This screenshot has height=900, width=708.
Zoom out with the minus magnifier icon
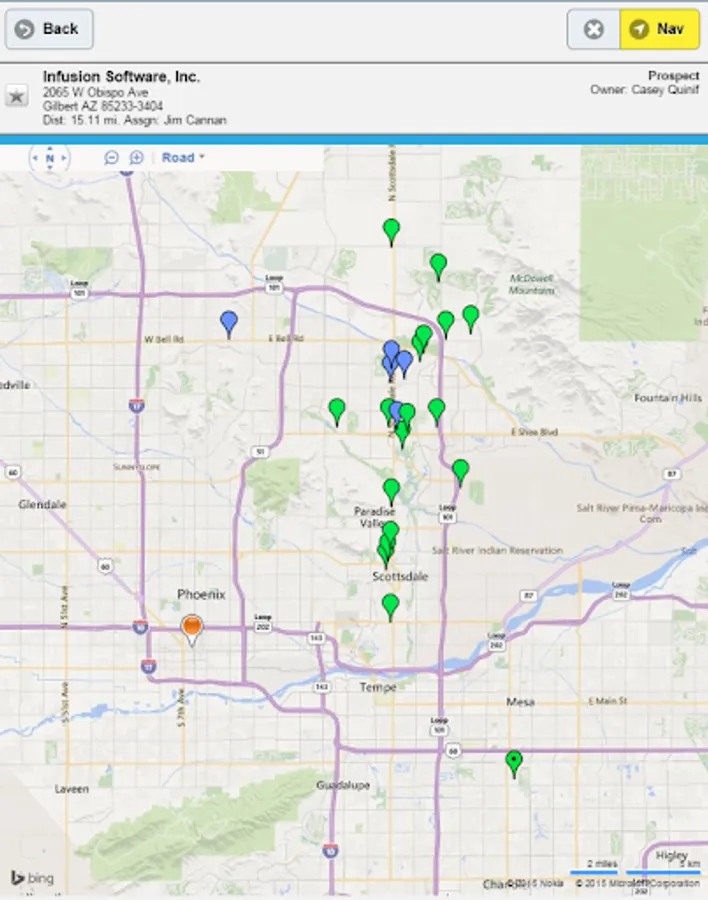coord(111,157)
